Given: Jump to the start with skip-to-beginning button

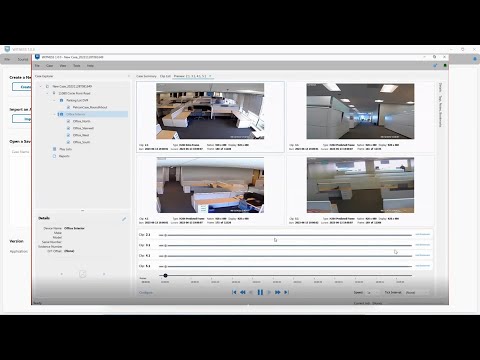Looking at the screenshot, I should (234, 292).
